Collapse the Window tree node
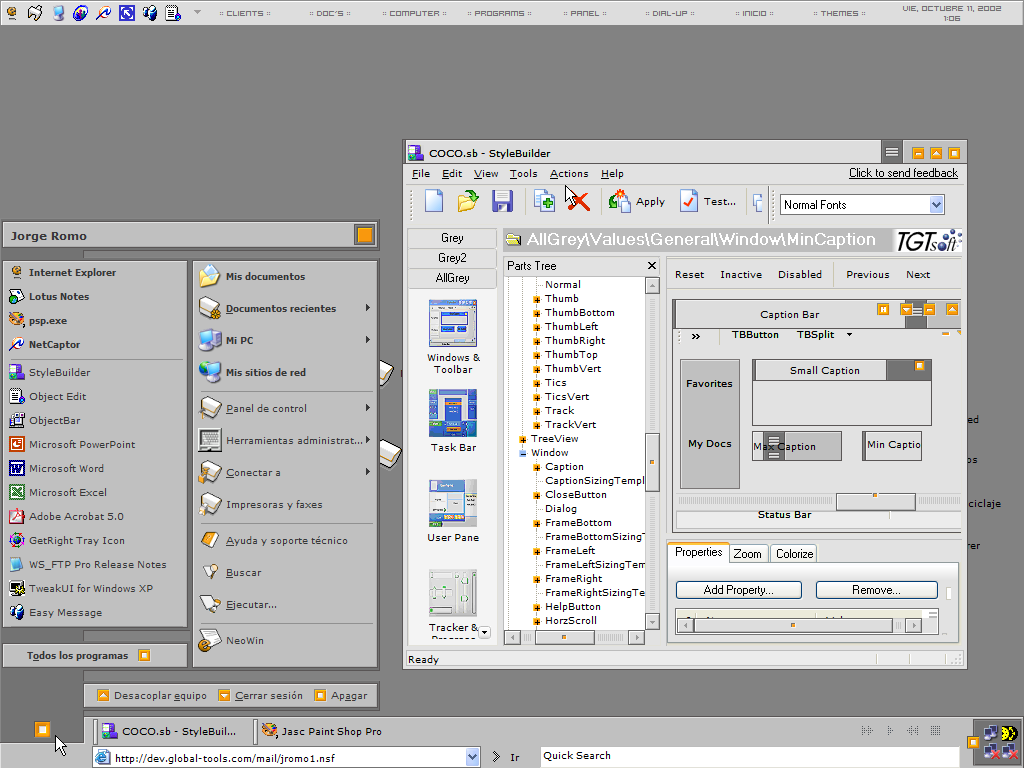Viewport: 1024px width, 768px height. (522, 453)
